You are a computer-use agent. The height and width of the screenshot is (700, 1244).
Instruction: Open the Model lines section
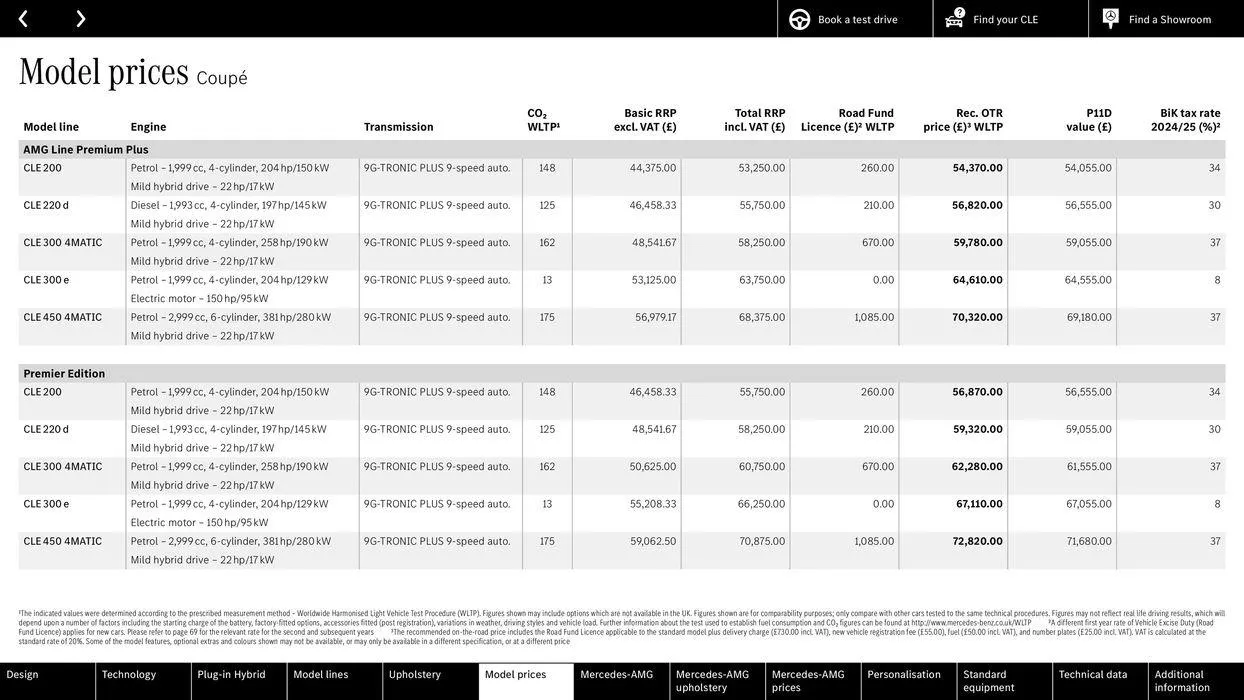[319, 676]
